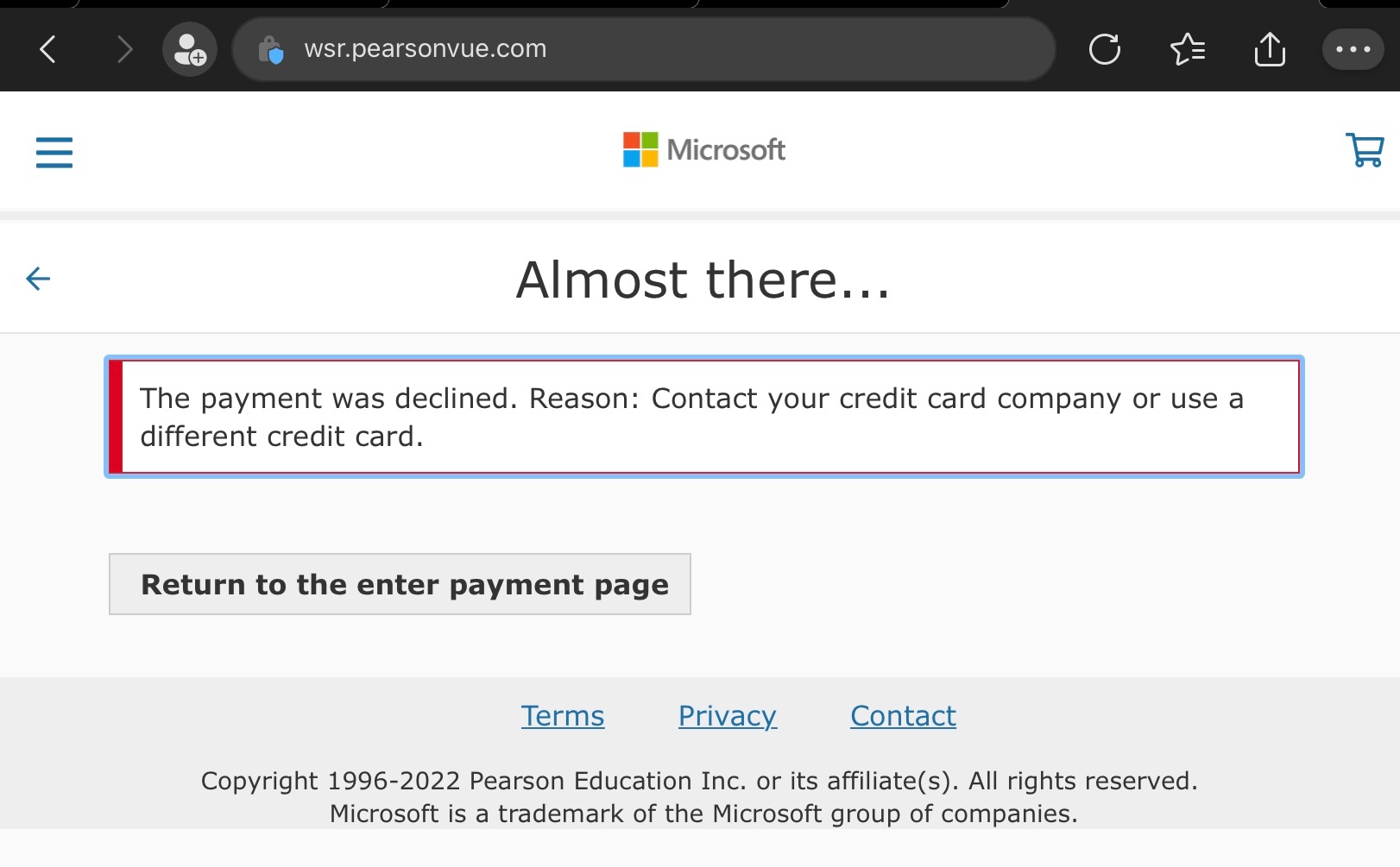Open the Terms link
1400x867 pixels.
tap(563, 716)
